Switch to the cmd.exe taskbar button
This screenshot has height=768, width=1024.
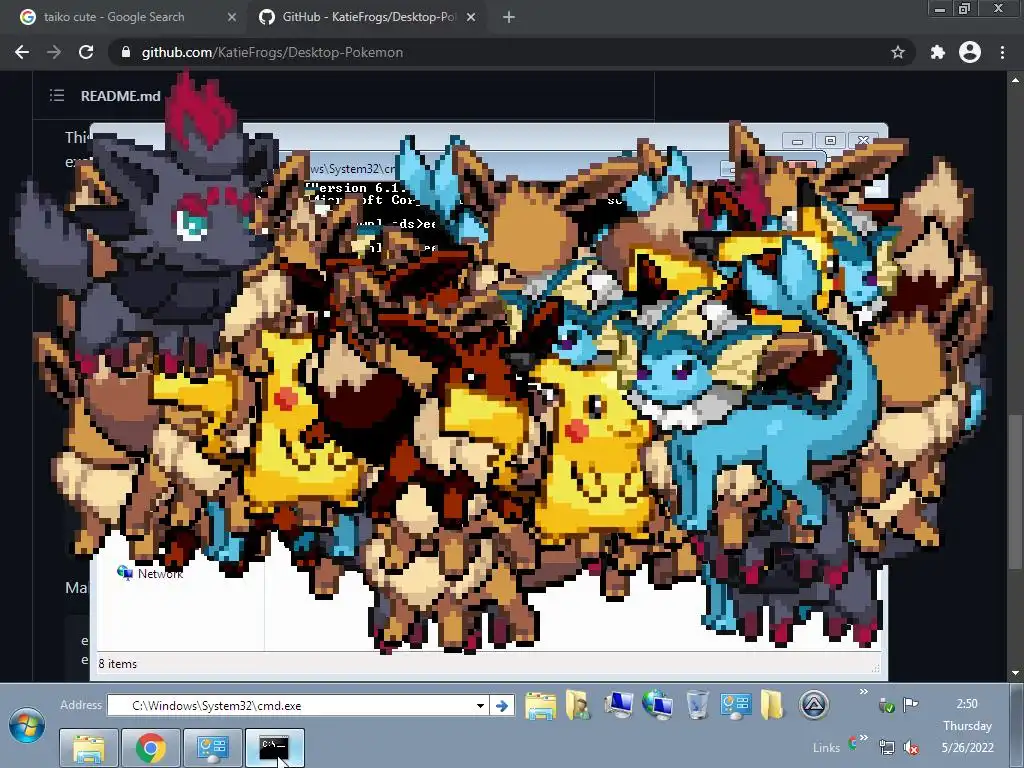click(x=275, y=748)
